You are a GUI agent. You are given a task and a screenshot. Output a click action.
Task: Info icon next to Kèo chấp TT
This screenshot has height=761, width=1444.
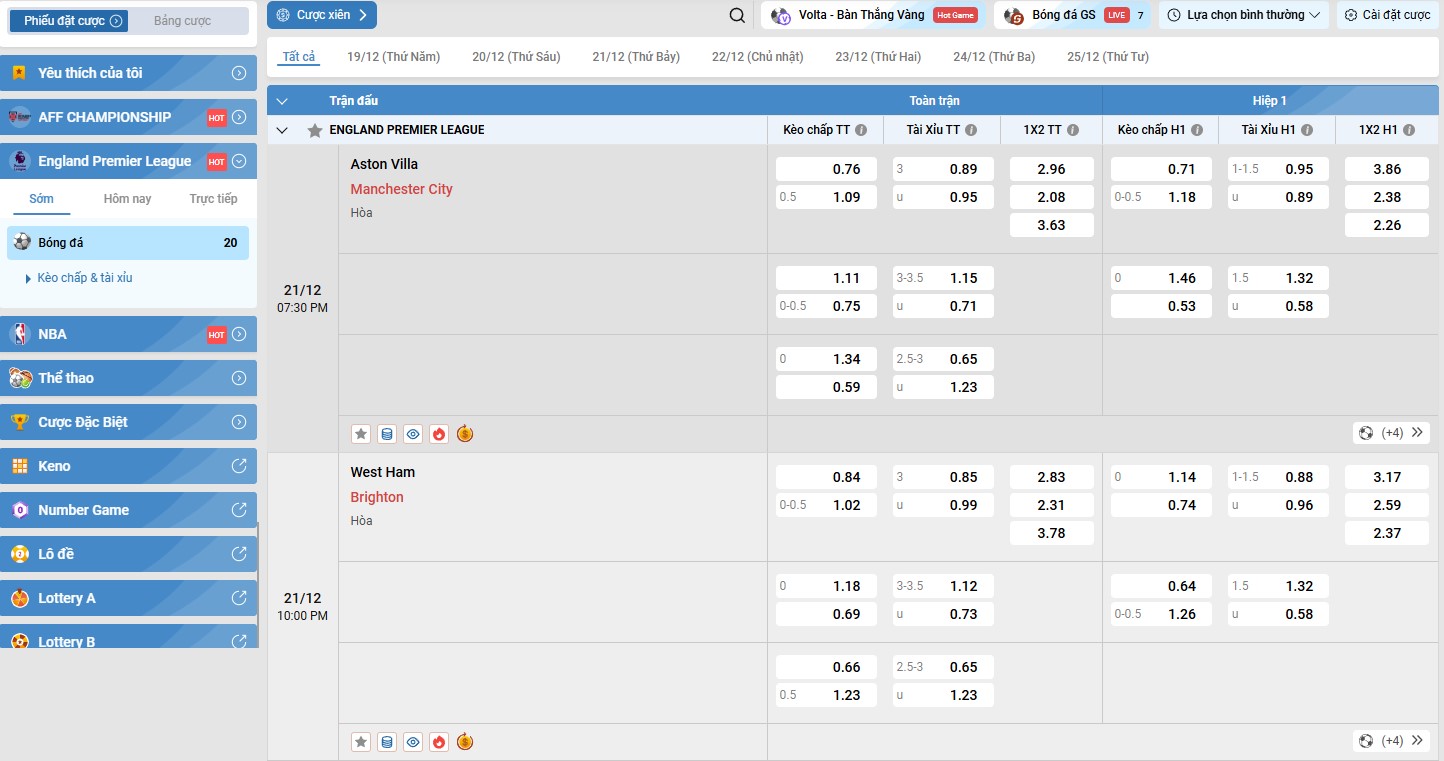click(x=861, y=130)
